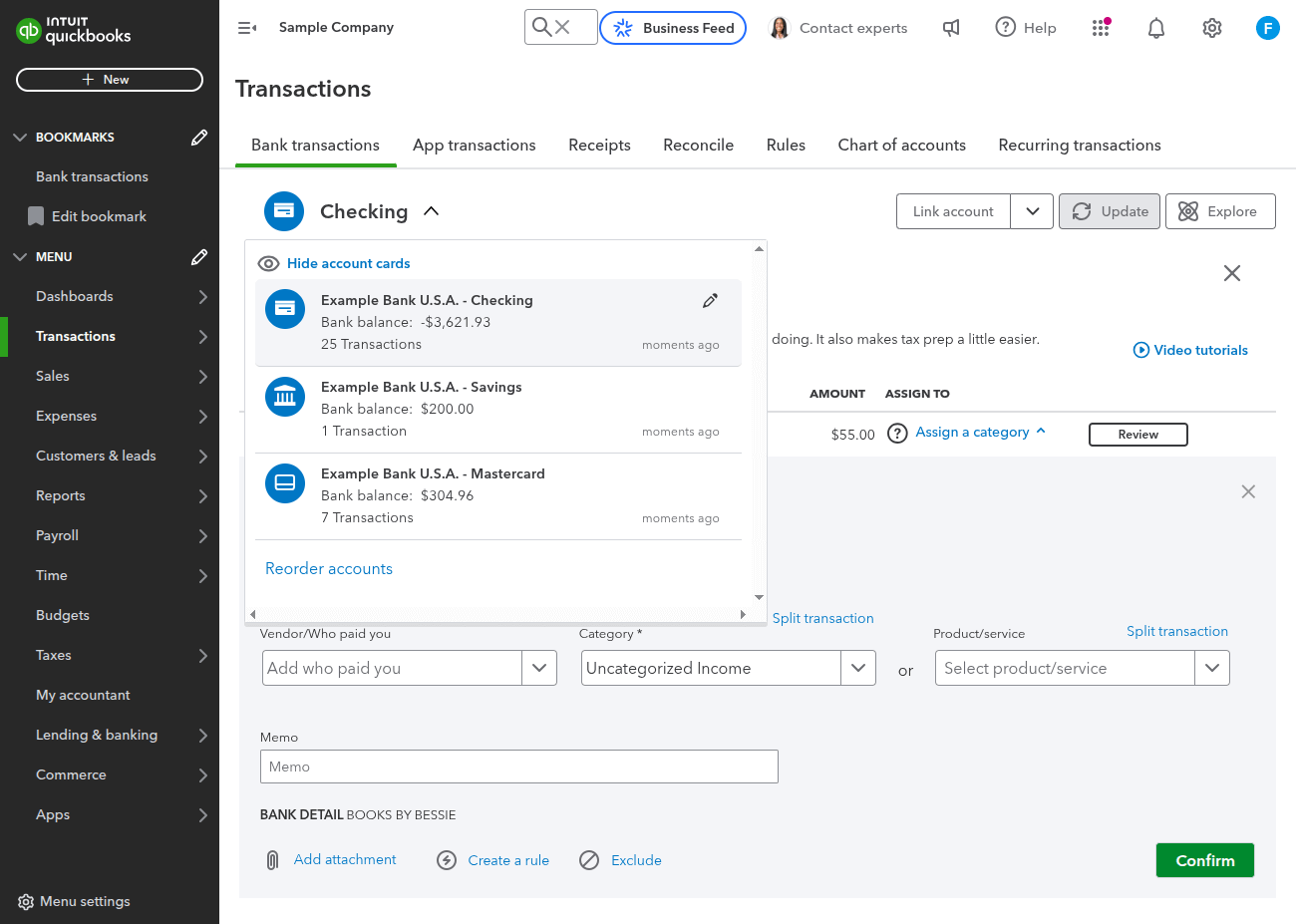Collapse the Checking account chevron

431,211
